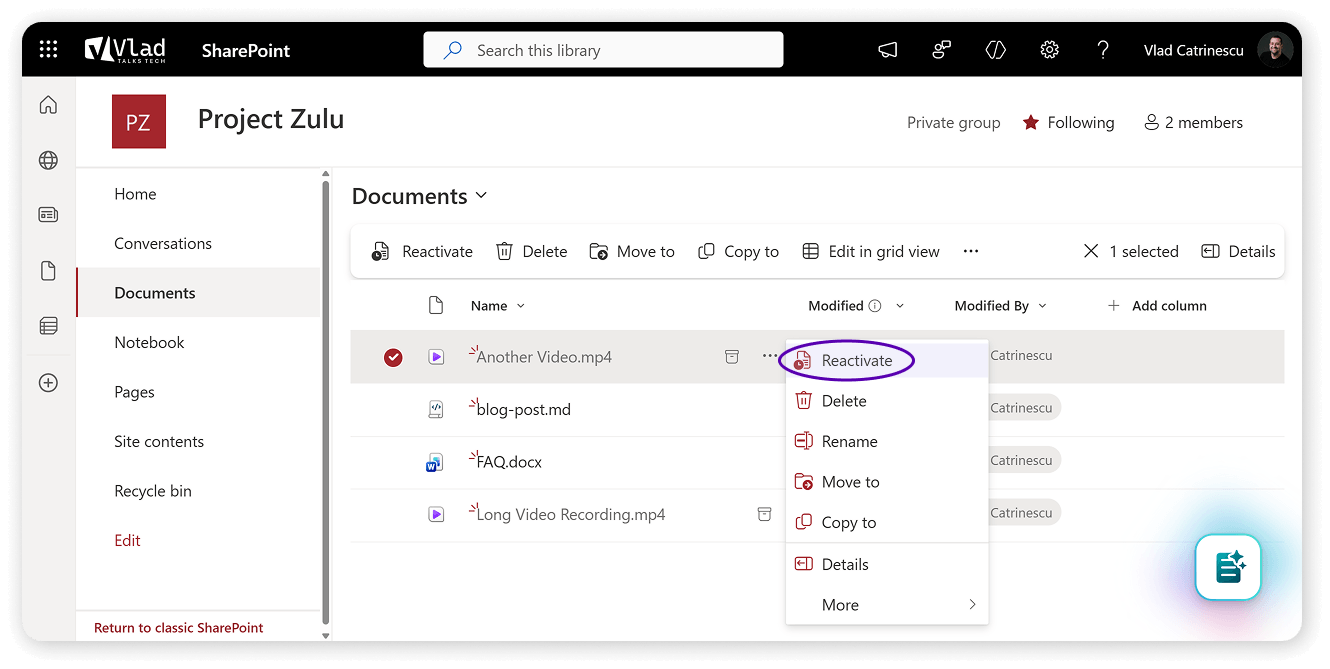Click the Return to classic SharePoint link
1330x669 pixels.
click(x=179, y=628)
